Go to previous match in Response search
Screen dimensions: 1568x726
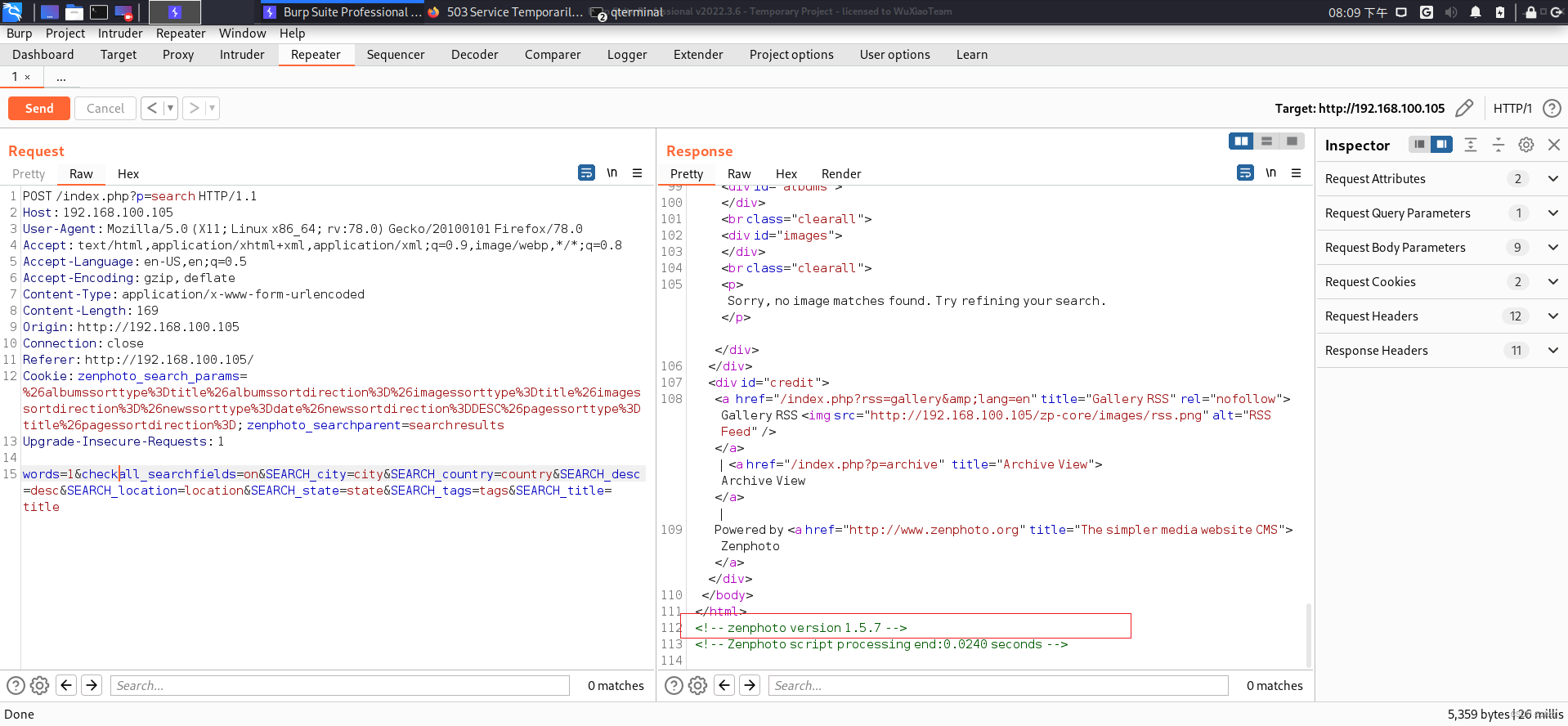point(725,685)
